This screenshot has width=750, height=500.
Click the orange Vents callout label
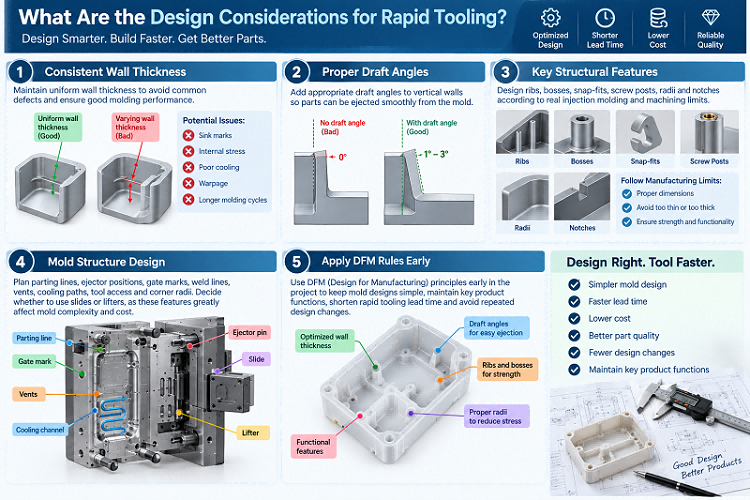(28, 394)
